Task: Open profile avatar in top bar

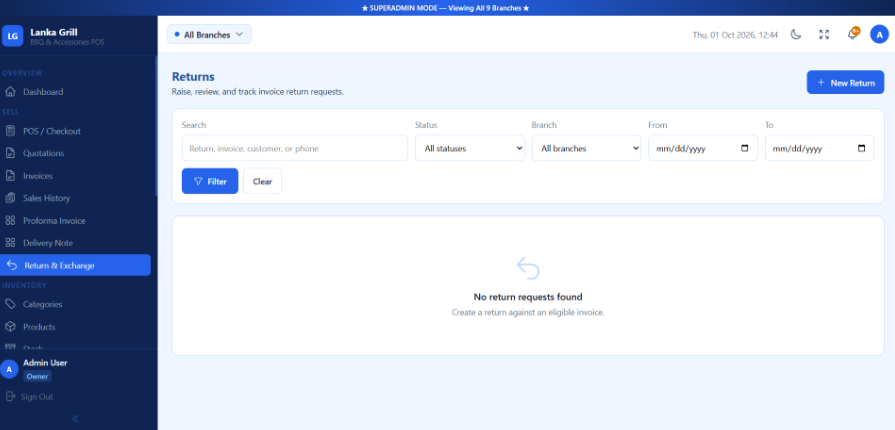Action: (x=879, y=34)
